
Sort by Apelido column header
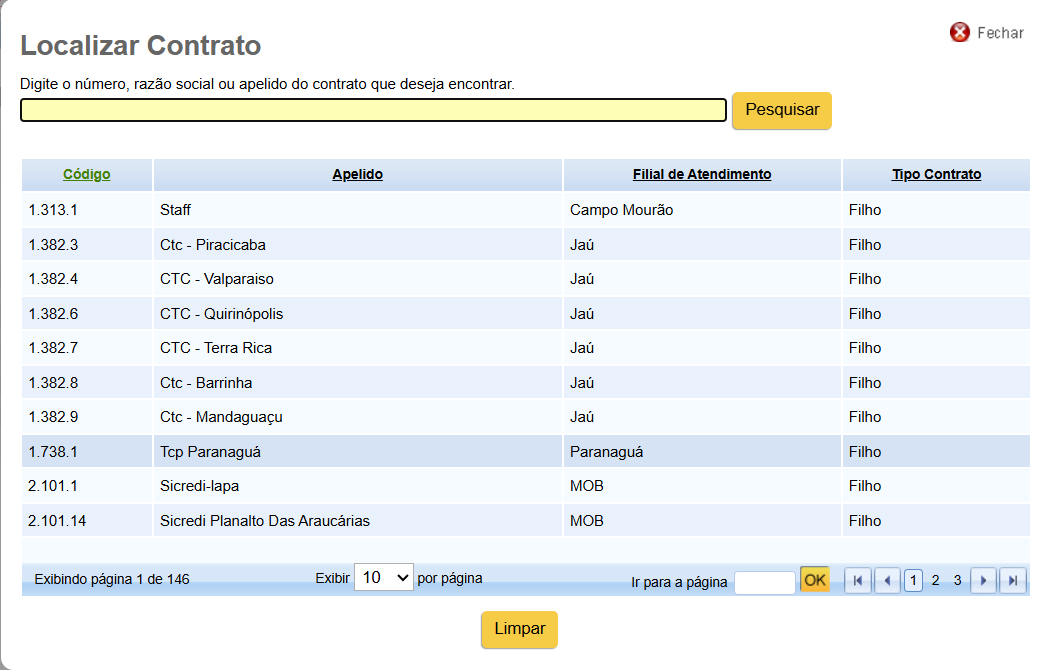(x=357, y=174)
